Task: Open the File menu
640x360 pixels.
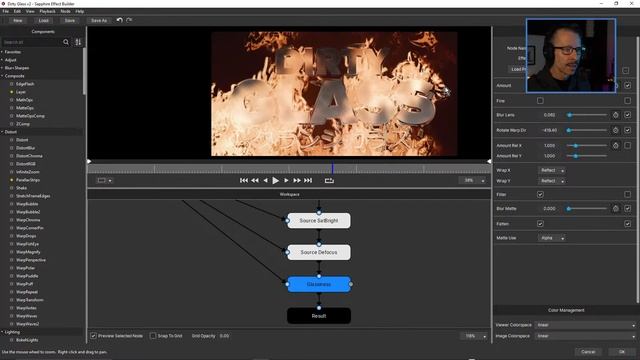Action: pyautogui.click(x=6, y=11)
